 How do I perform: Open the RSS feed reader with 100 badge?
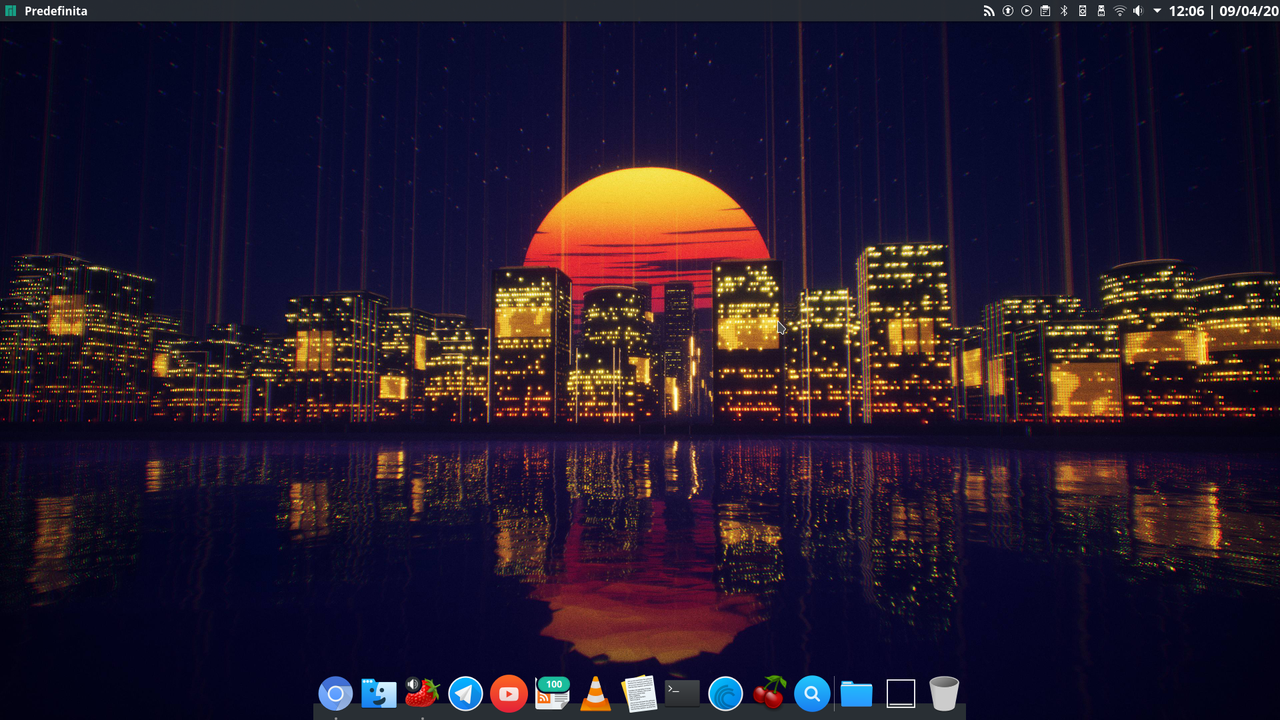click(x=552, y=692)
